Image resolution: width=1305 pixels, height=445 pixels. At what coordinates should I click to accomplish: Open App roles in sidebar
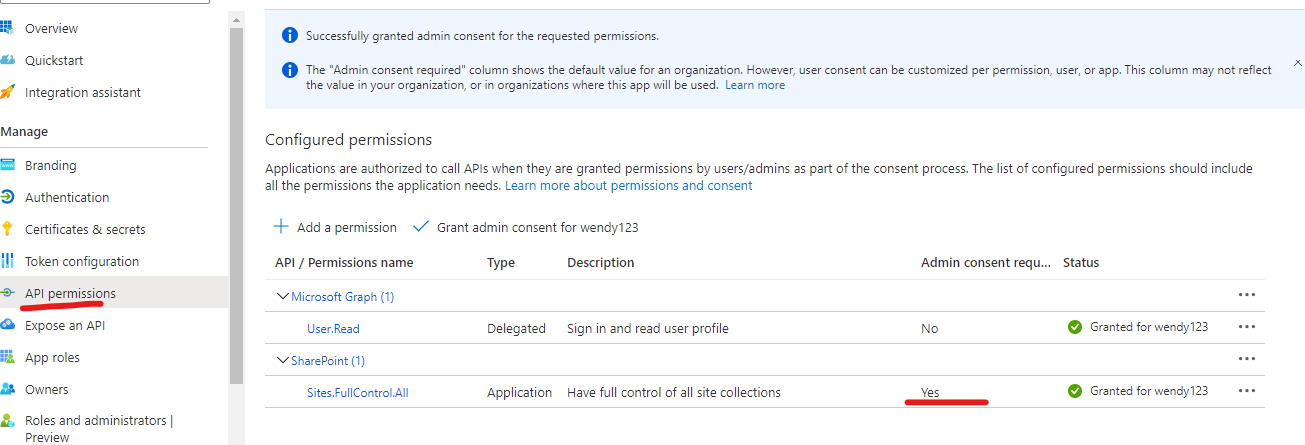(x=52, y=357)
